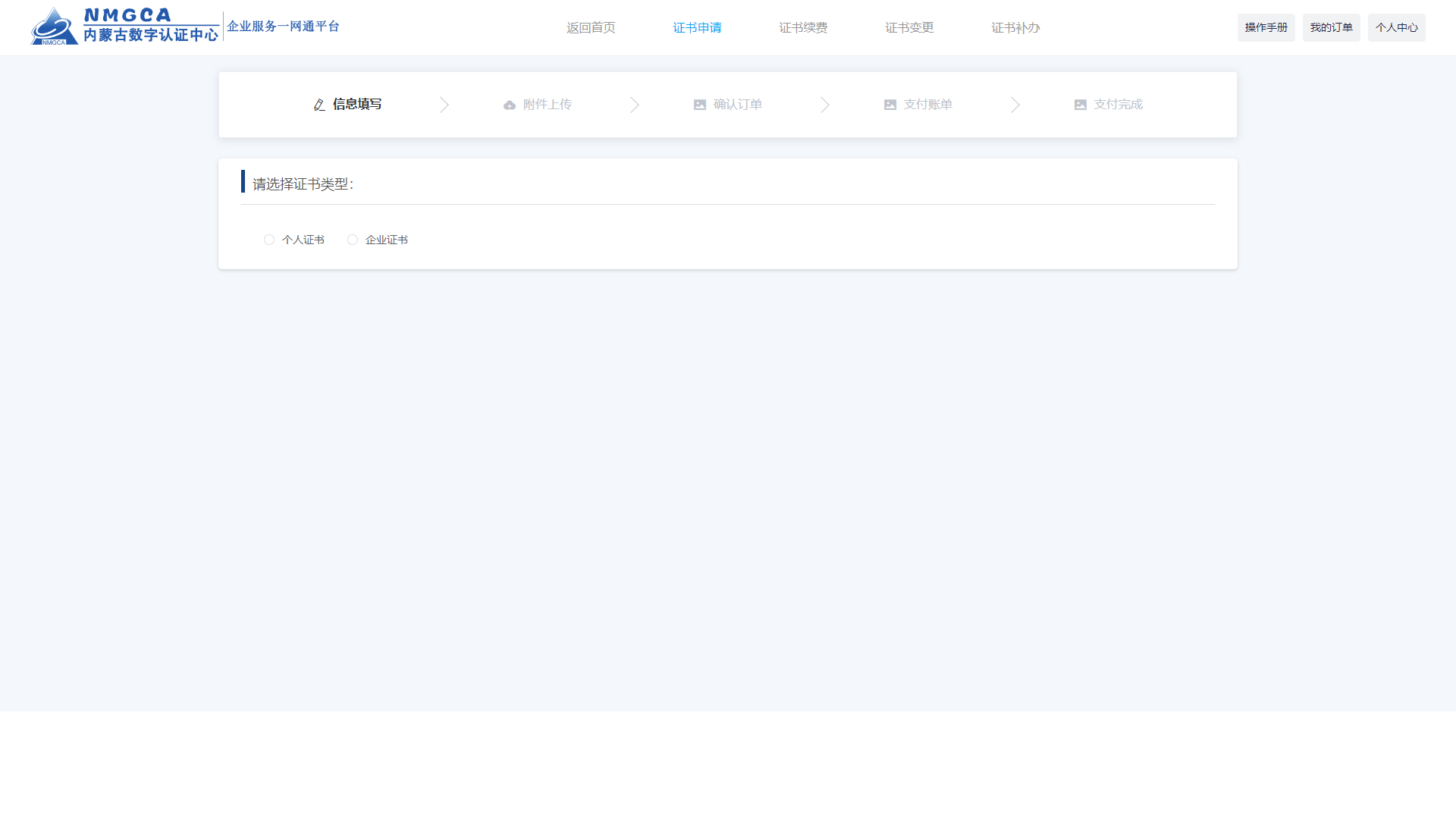The width and height of the screenshot is (1456, 819).
Task: Go to 返回首页 in navigation
Action: click(x=591, y=28)
